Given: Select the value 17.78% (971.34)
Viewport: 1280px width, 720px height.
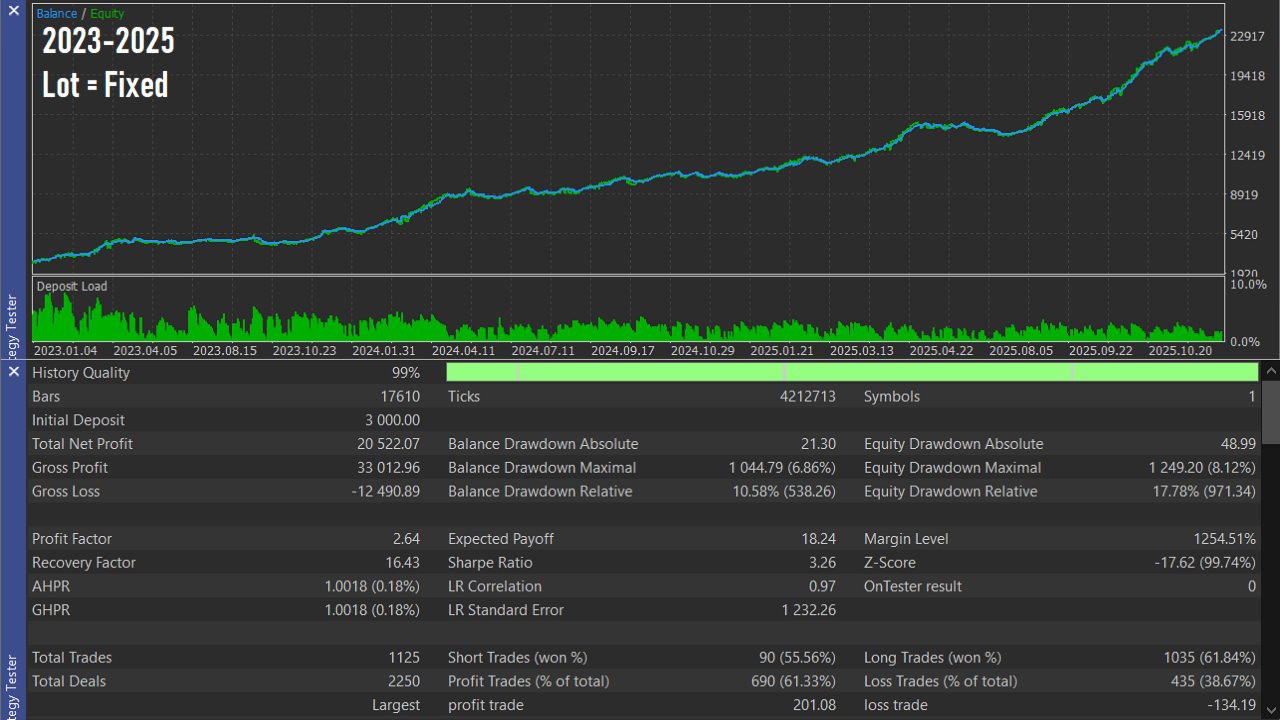Looking at the screenshot, I should (1204, 492).
